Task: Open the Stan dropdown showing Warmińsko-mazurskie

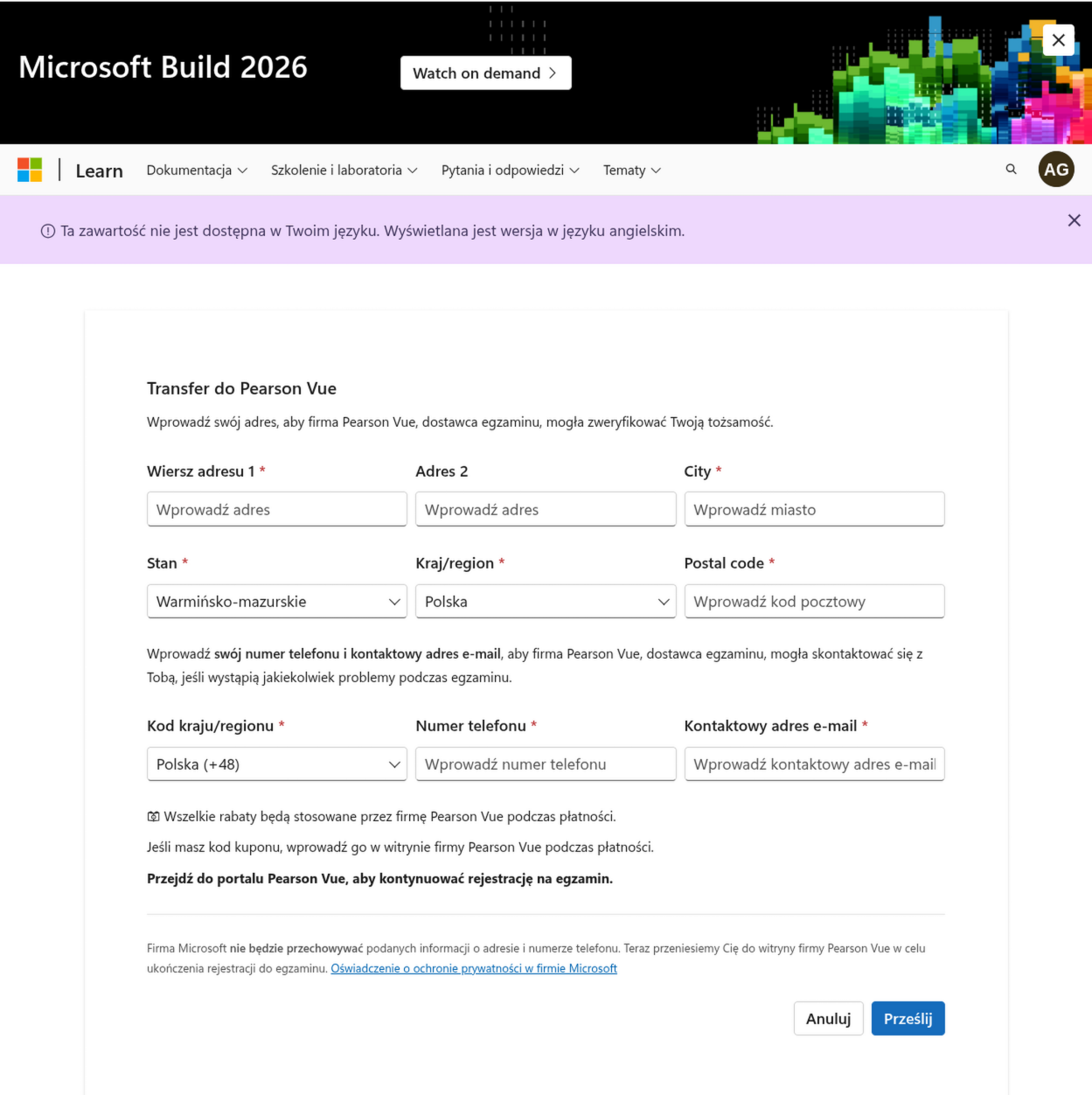Action: click(277, 602)
